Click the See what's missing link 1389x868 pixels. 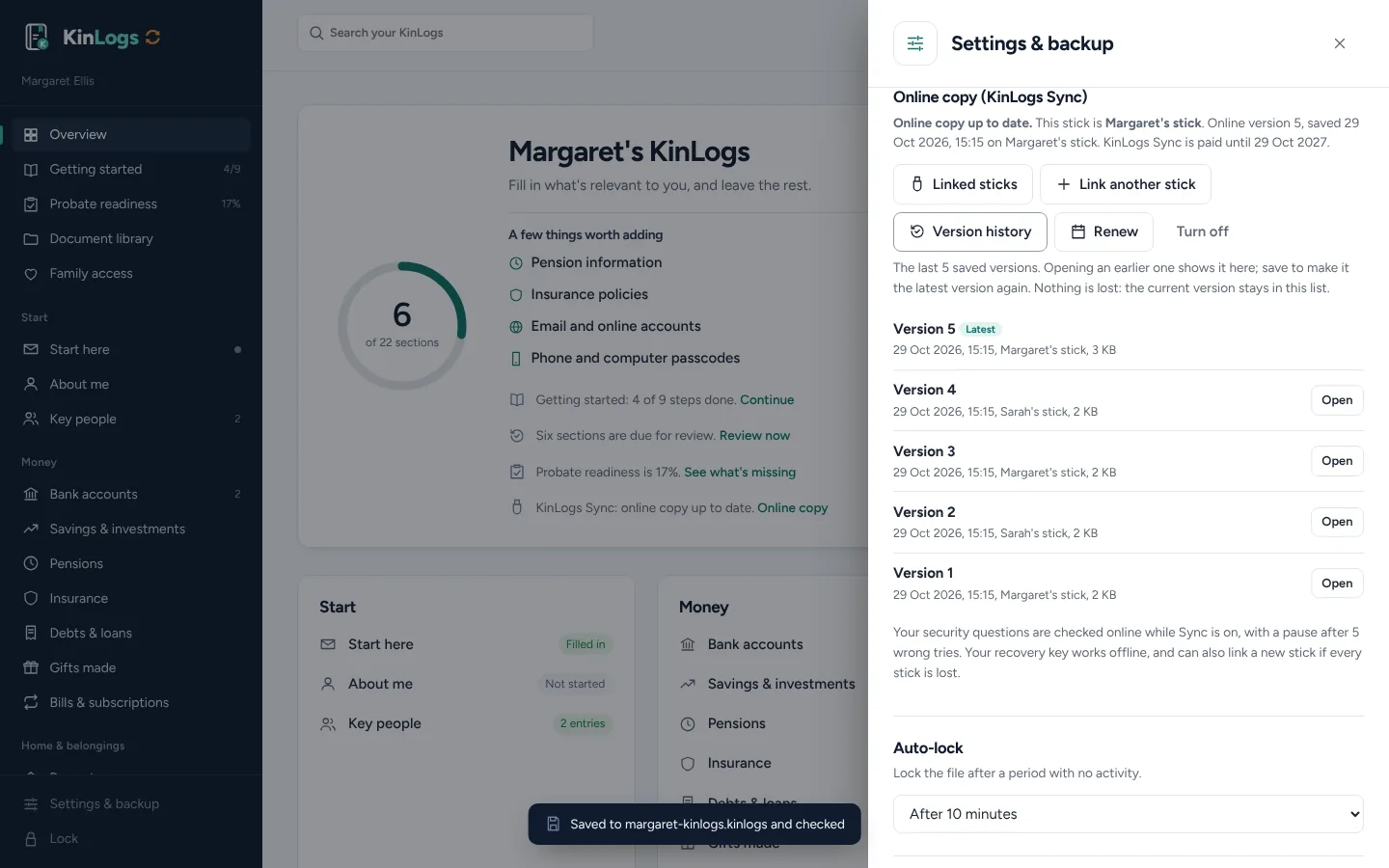(x=740, y=473)
